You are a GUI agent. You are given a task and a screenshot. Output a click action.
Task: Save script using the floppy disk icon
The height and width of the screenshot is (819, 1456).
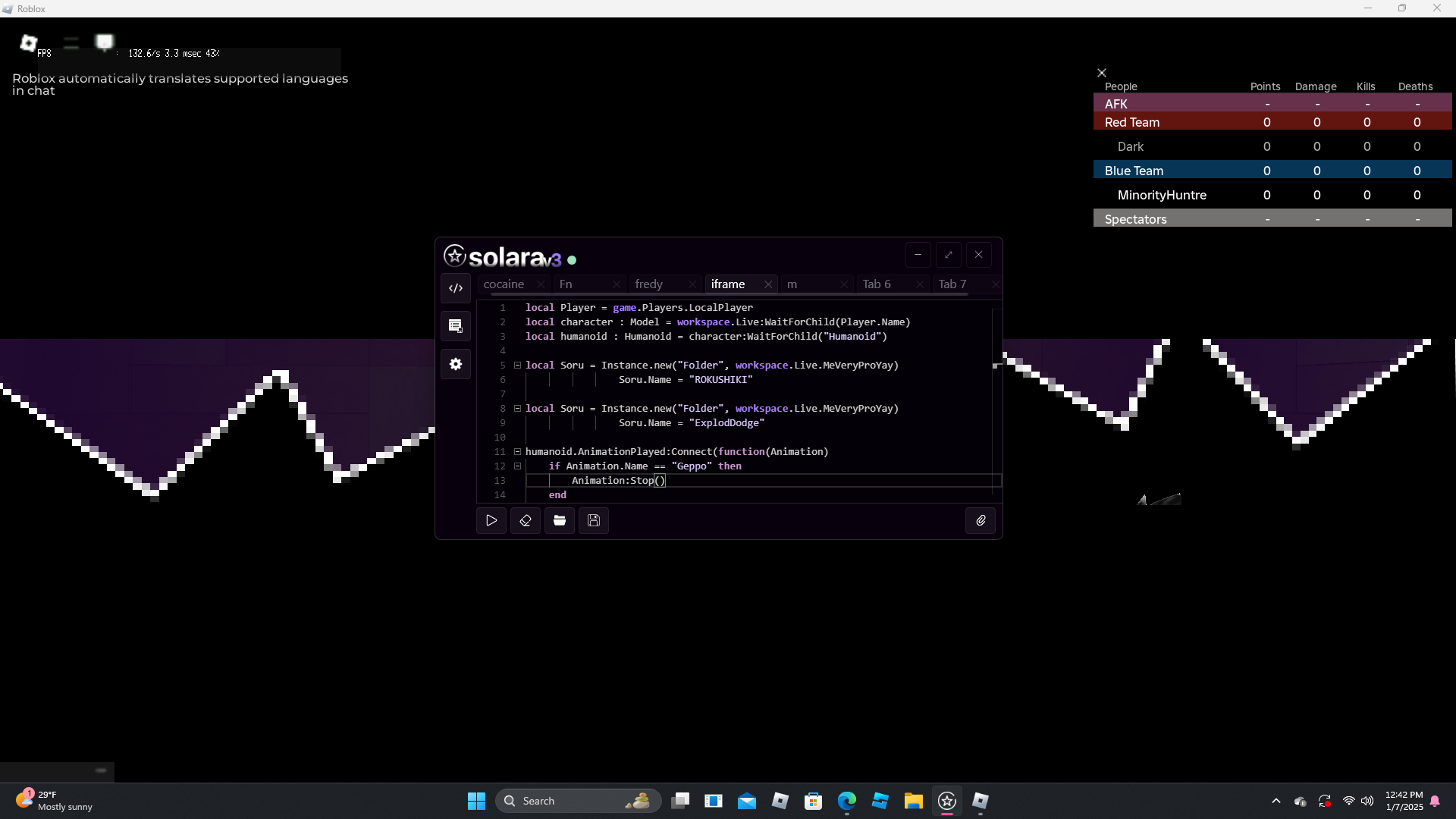click(x=594, y=520)
